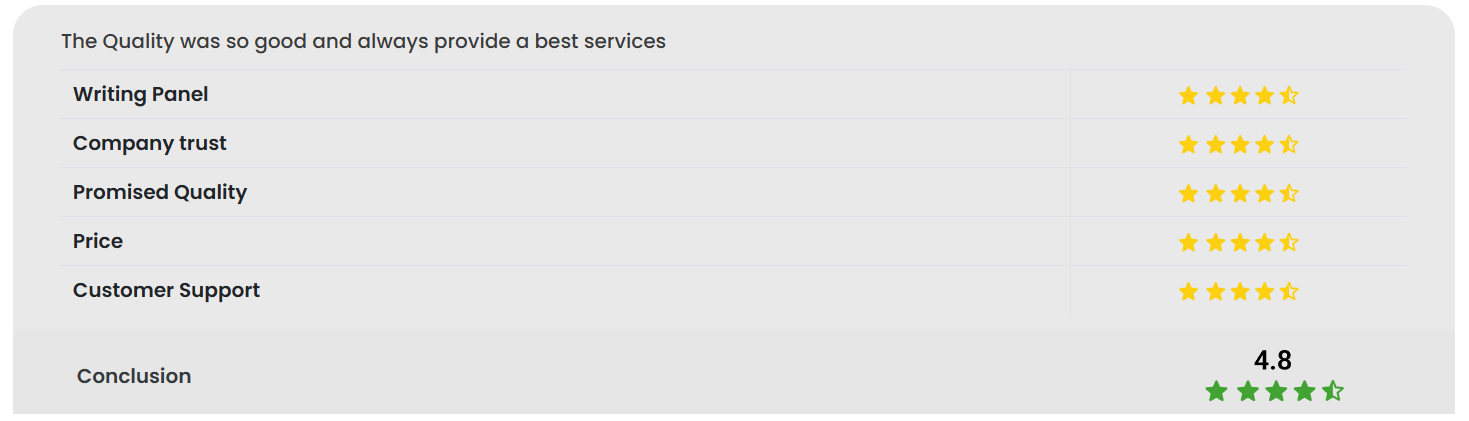Click the Promised Quality label
The height and width of the screenshot is (421, 1469).
(x=159, y=192)
